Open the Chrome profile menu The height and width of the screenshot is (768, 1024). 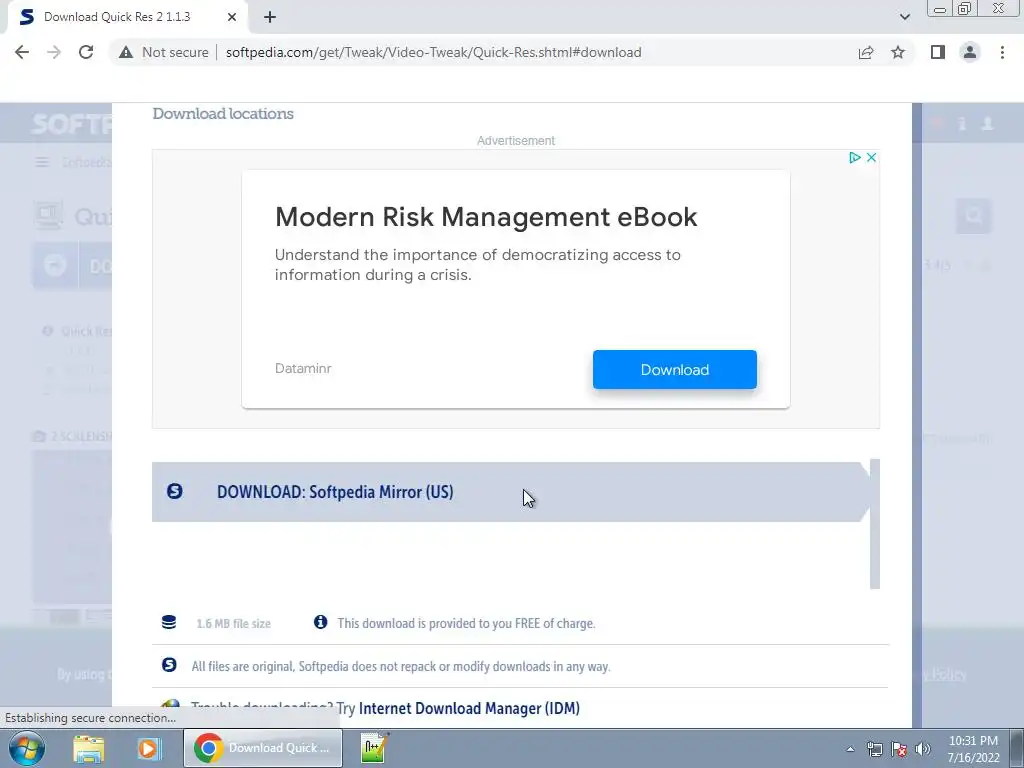point(970,52)
